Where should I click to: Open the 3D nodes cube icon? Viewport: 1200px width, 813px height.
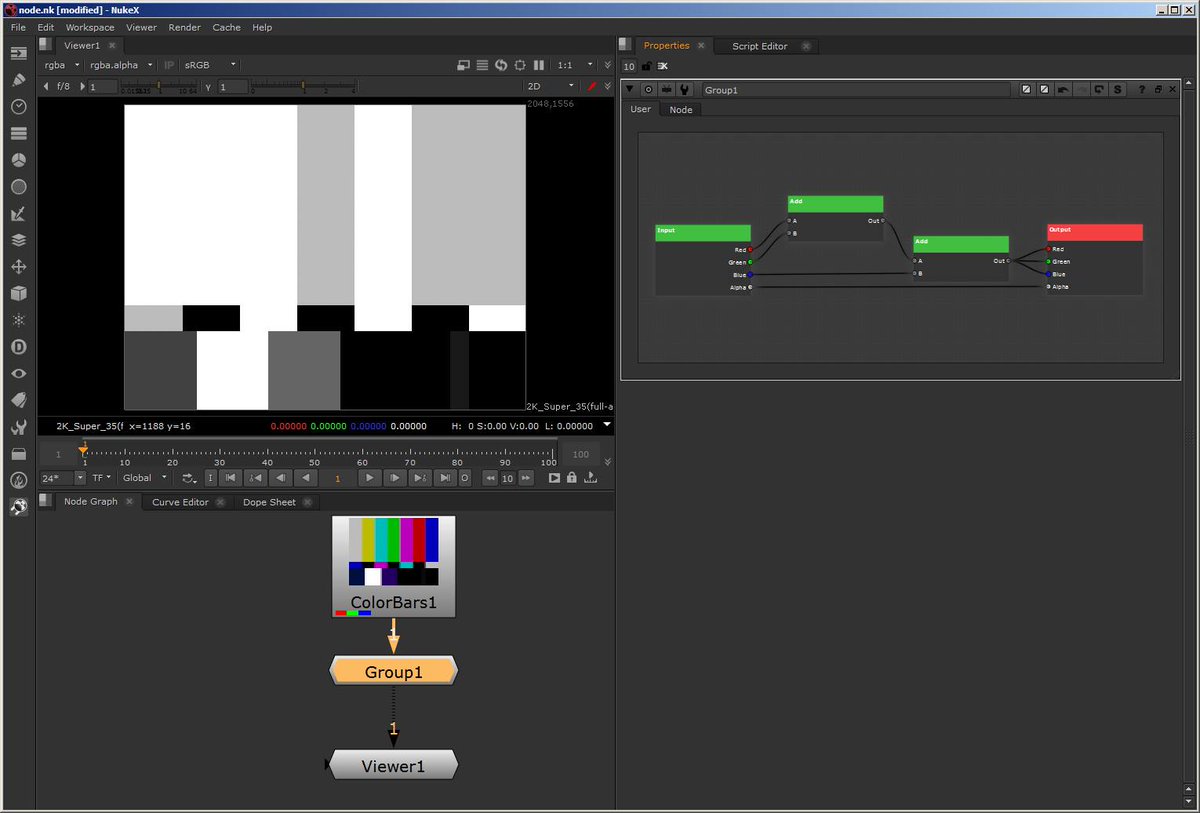coord(18,294)
